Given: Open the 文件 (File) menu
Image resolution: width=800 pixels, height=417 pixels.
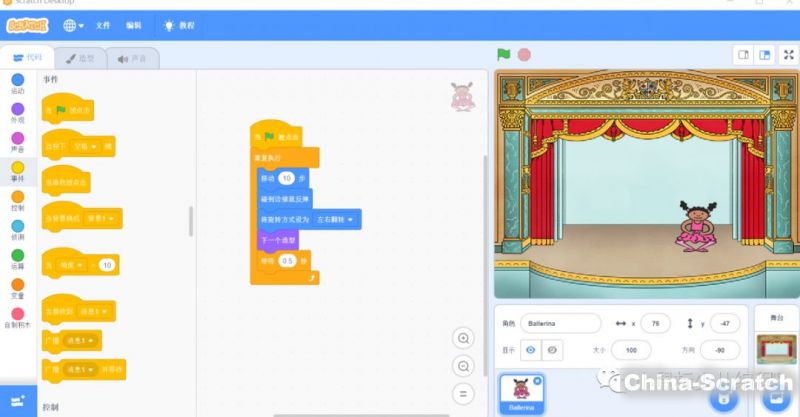Looking at the screenshot, I should pos(103,25).
